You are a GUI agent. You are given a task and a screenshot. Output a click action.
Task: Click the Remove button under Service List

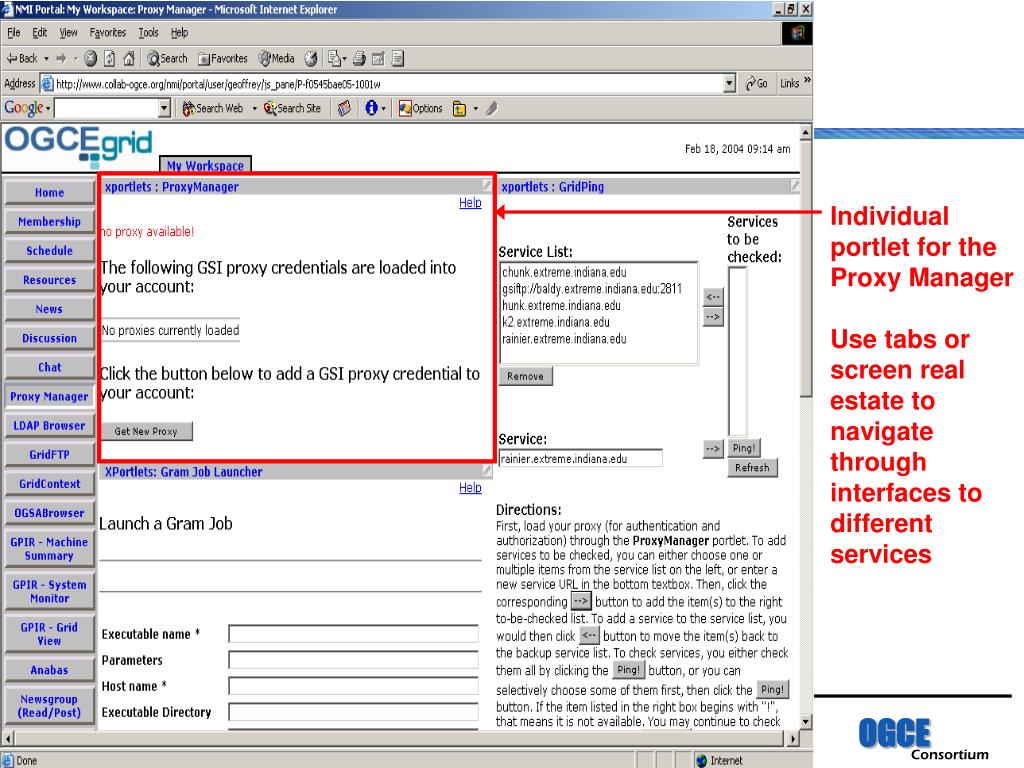click(x=525, y=376)
